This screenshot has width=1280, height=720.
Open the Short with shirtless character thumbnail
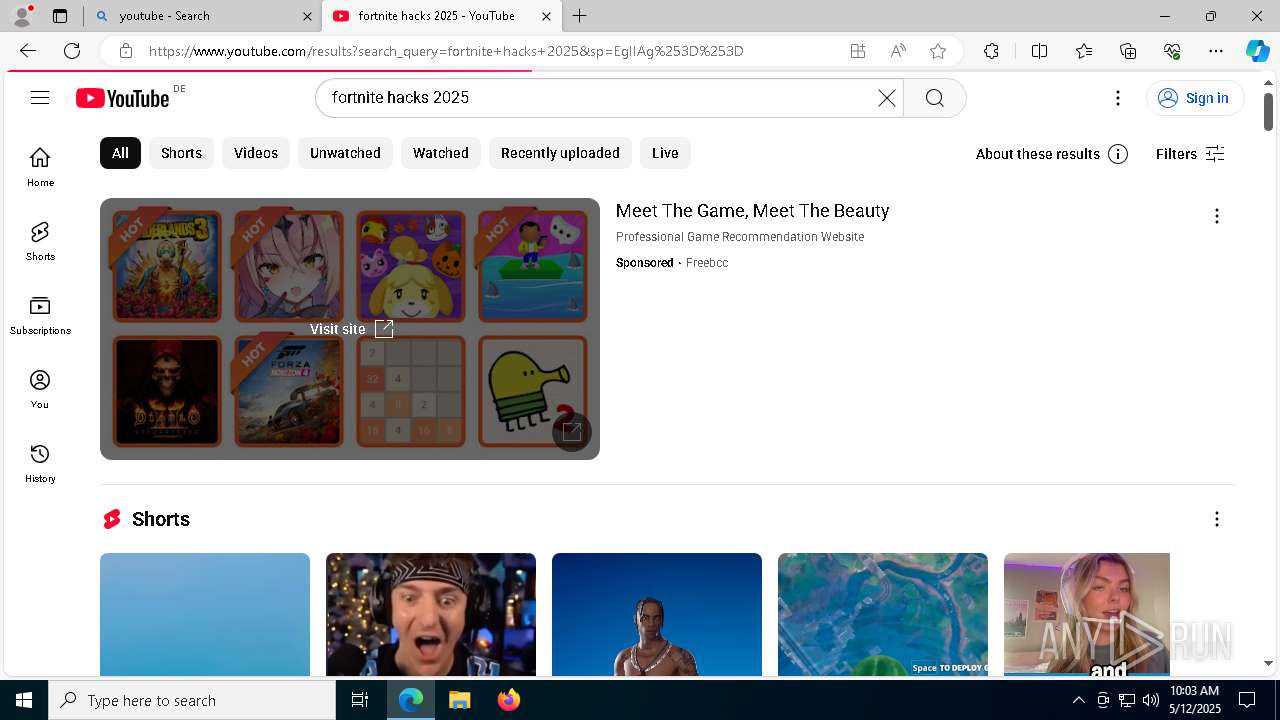[x=657, y=614]
